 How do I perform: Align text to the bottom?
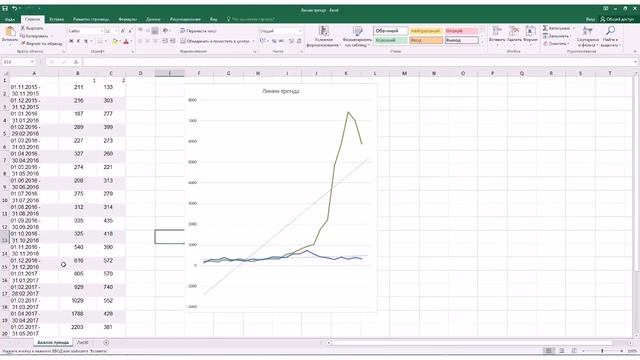[155, 31]
